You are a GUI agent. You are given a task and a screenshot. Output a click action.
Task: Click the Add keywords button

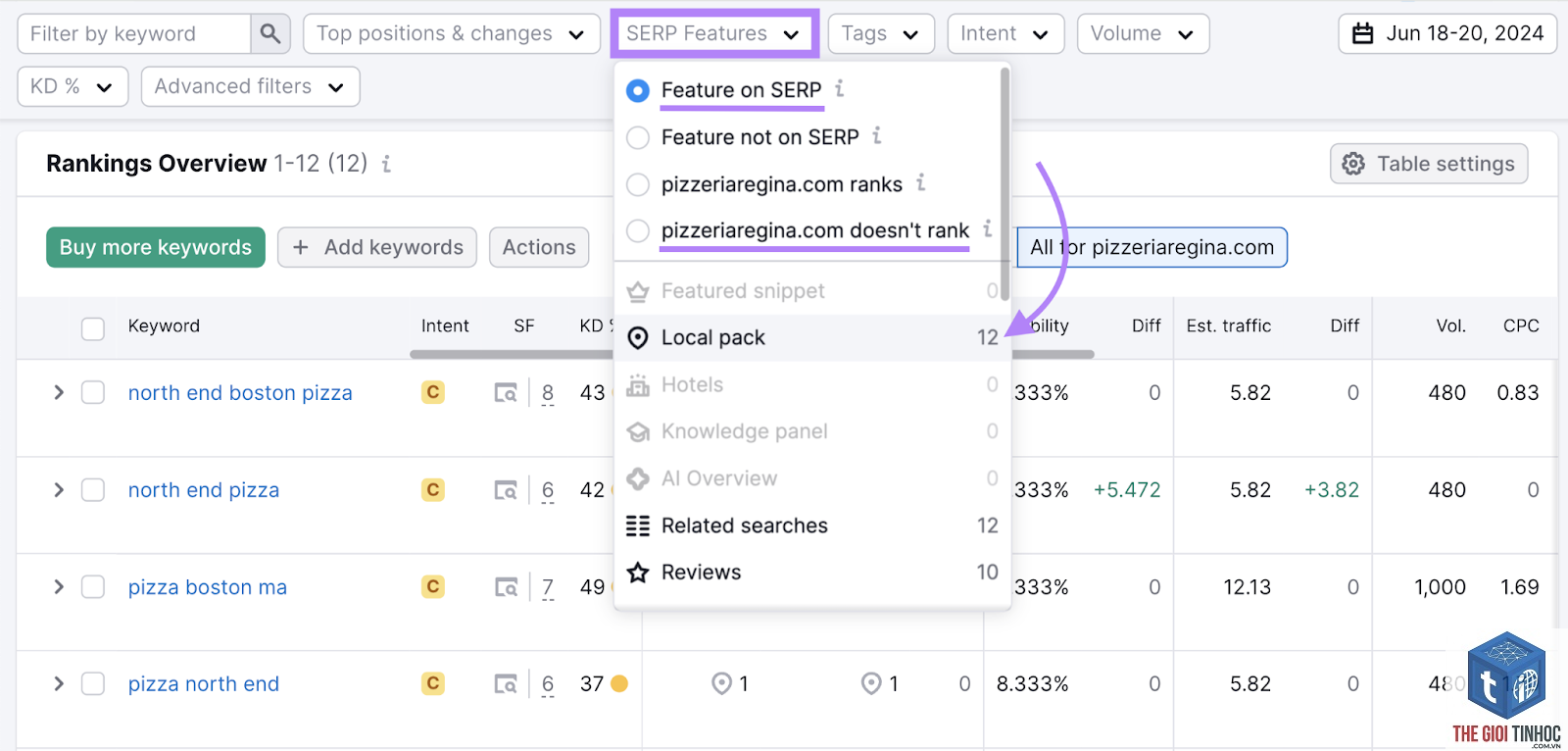point(377,247)
